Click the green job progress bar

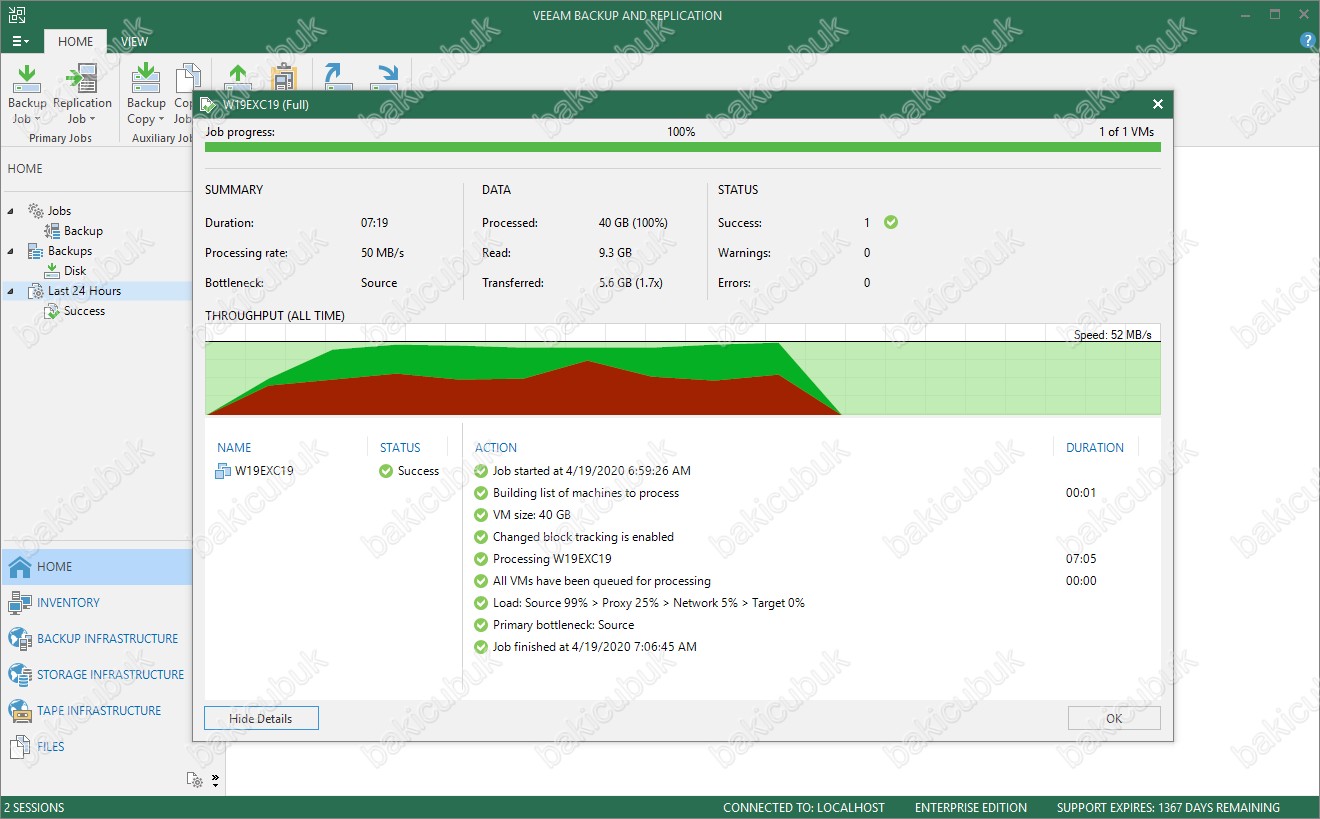(x=682, y=147)
